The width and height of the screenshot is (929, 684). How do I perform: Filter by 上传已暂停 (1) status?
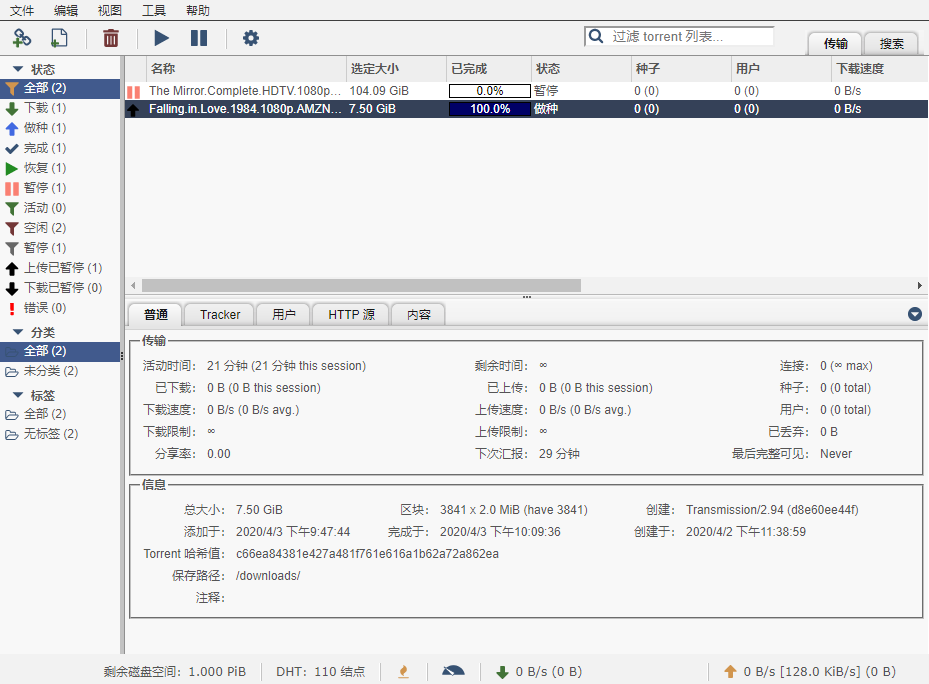click(x=60, y=268)
